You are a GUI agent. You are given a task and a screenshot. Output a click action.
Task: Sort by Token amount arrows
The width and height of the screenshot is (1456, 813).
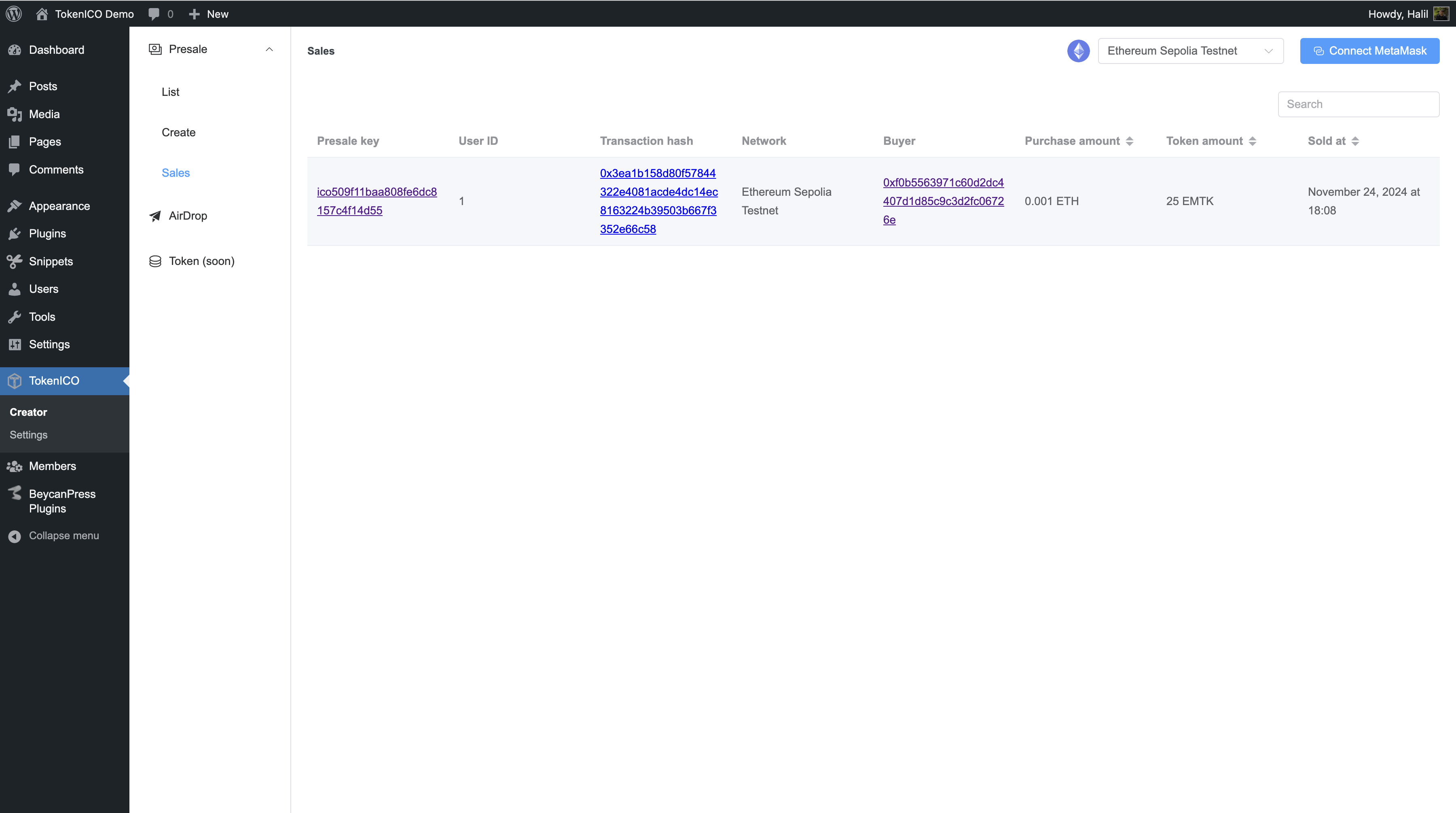click(1253, 141)
